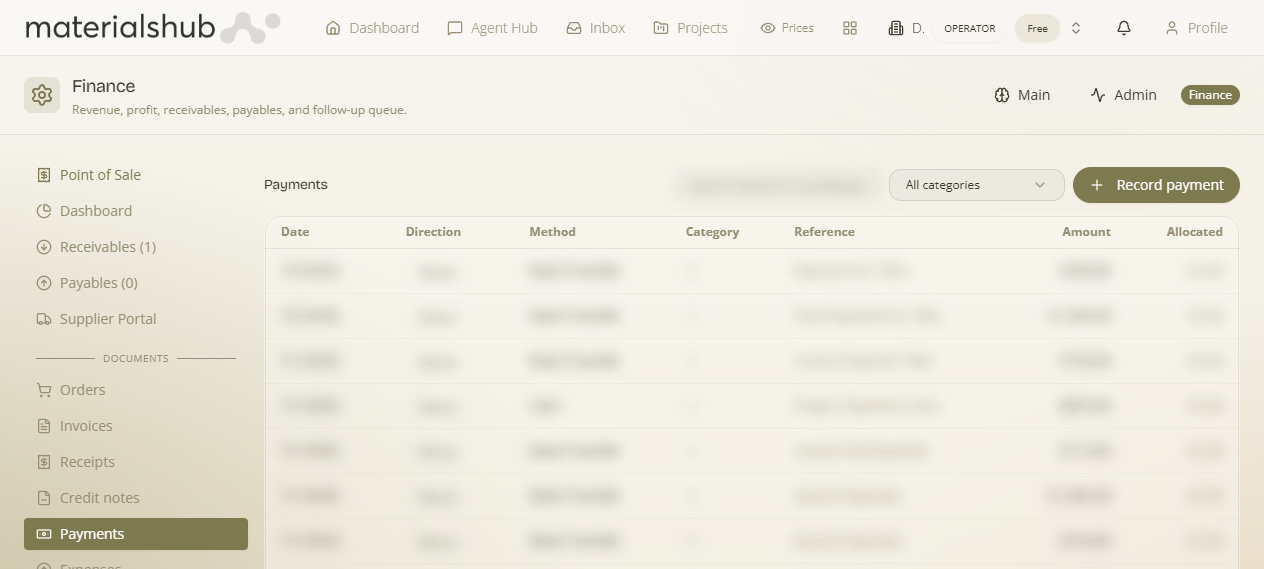
Task: Click the Finance page title
Action: click(104, 86)
